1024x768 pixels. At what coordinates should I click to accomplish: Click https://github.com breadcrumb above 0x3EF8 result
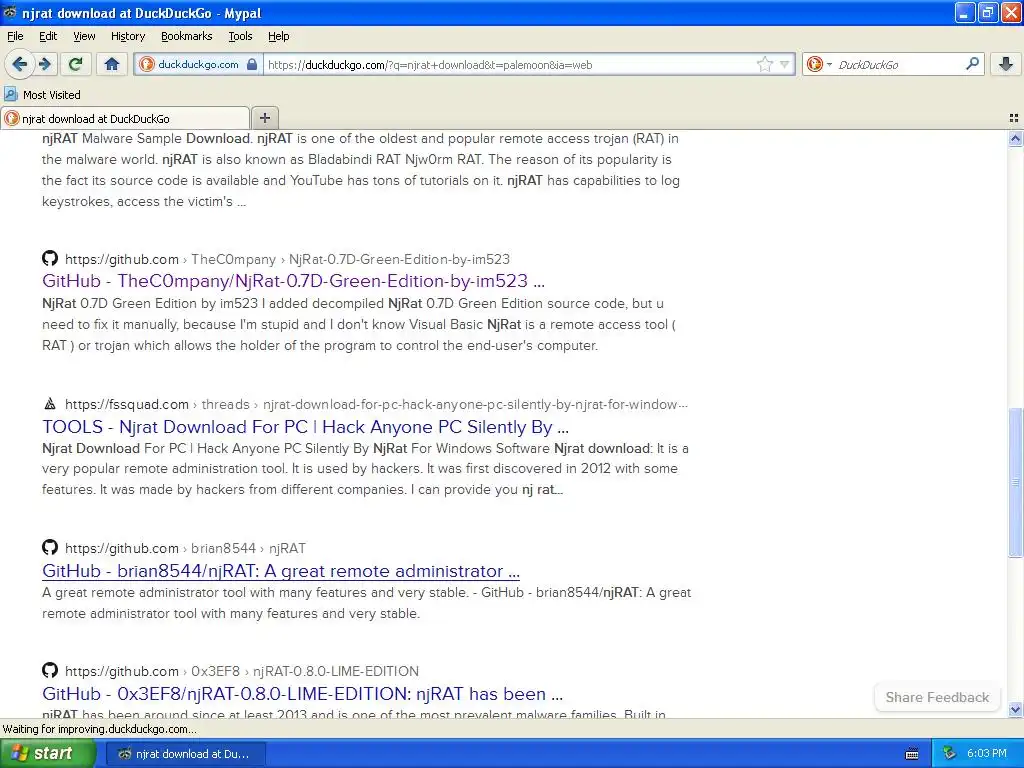pyautogui.click(x=122, y=671)
